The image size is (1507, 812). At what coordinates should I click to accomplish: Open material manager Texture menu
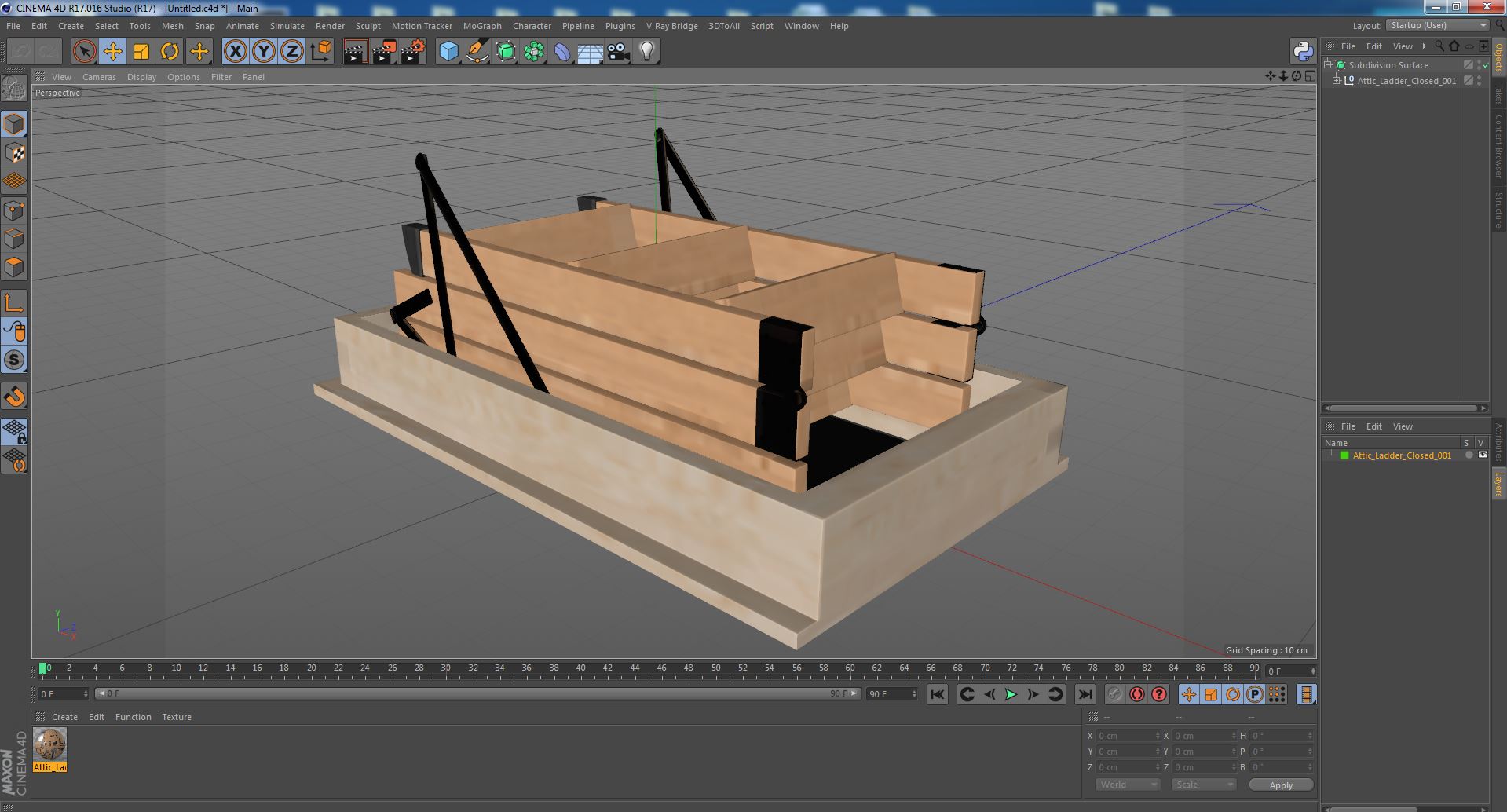[177, 717]
